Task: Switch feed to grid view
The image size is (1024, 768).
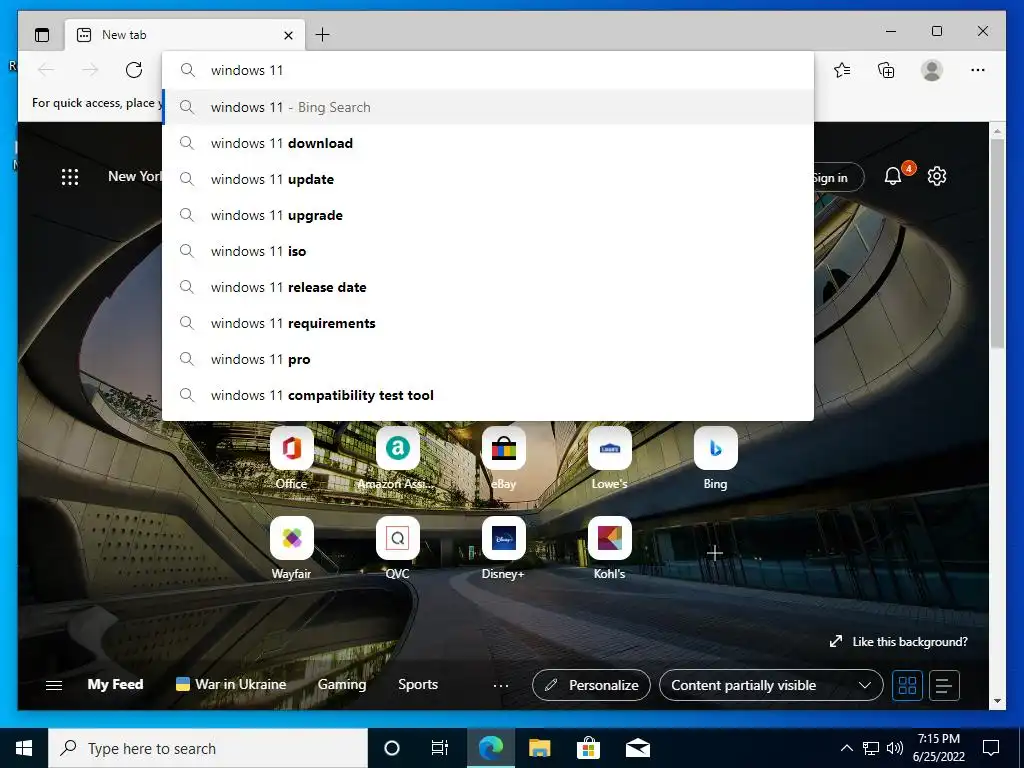Action: tap(907, 685)
